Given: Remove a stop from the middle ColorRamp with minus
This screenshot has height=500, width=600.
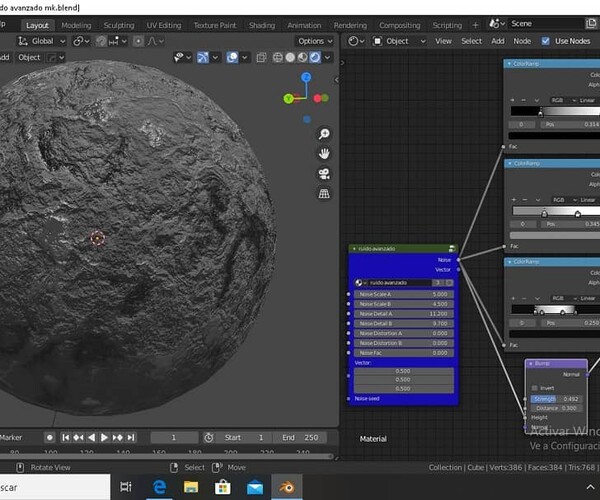Looking at the screenshot, I should point(525,200).
